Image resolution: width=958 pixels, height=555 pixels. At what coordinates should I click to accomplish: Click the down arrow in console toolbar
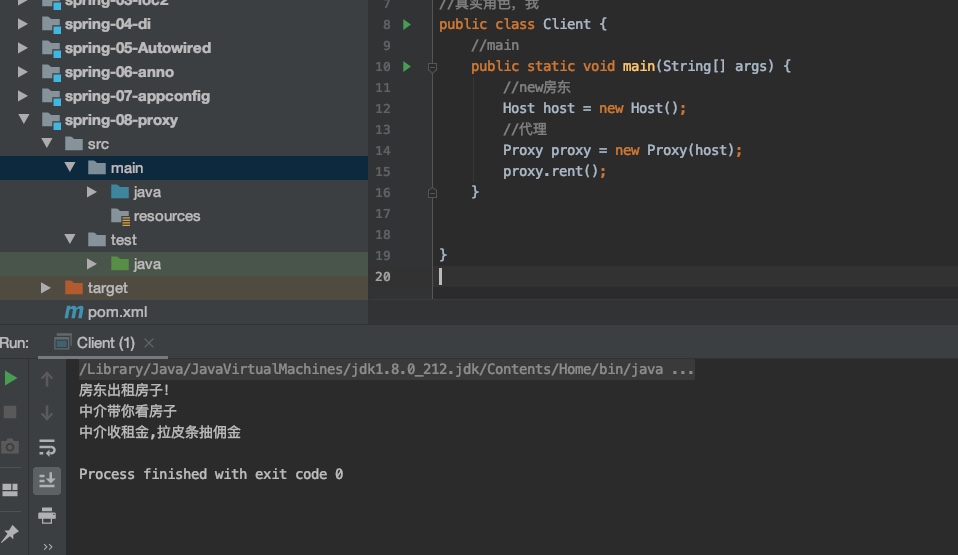pyautogui.click(x=47, y=413)
